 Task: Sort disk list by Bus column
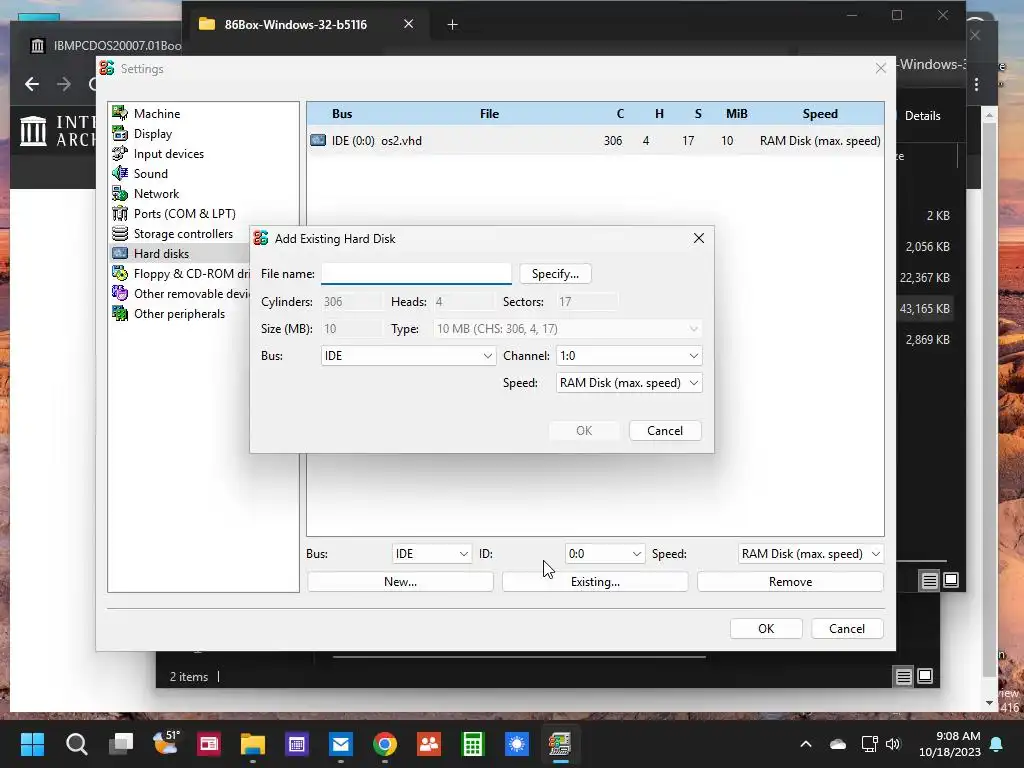(342, 114)
